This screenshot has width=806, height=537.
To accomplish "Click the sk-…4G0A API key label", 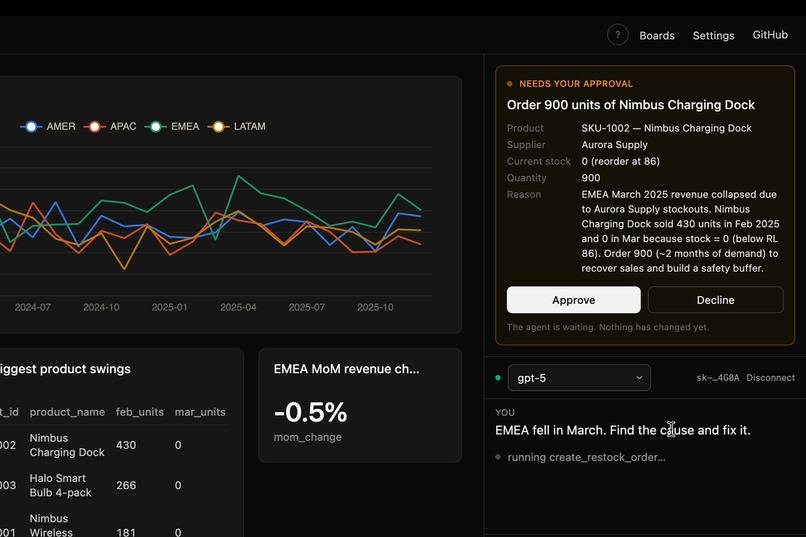I will tap(718, 378).
